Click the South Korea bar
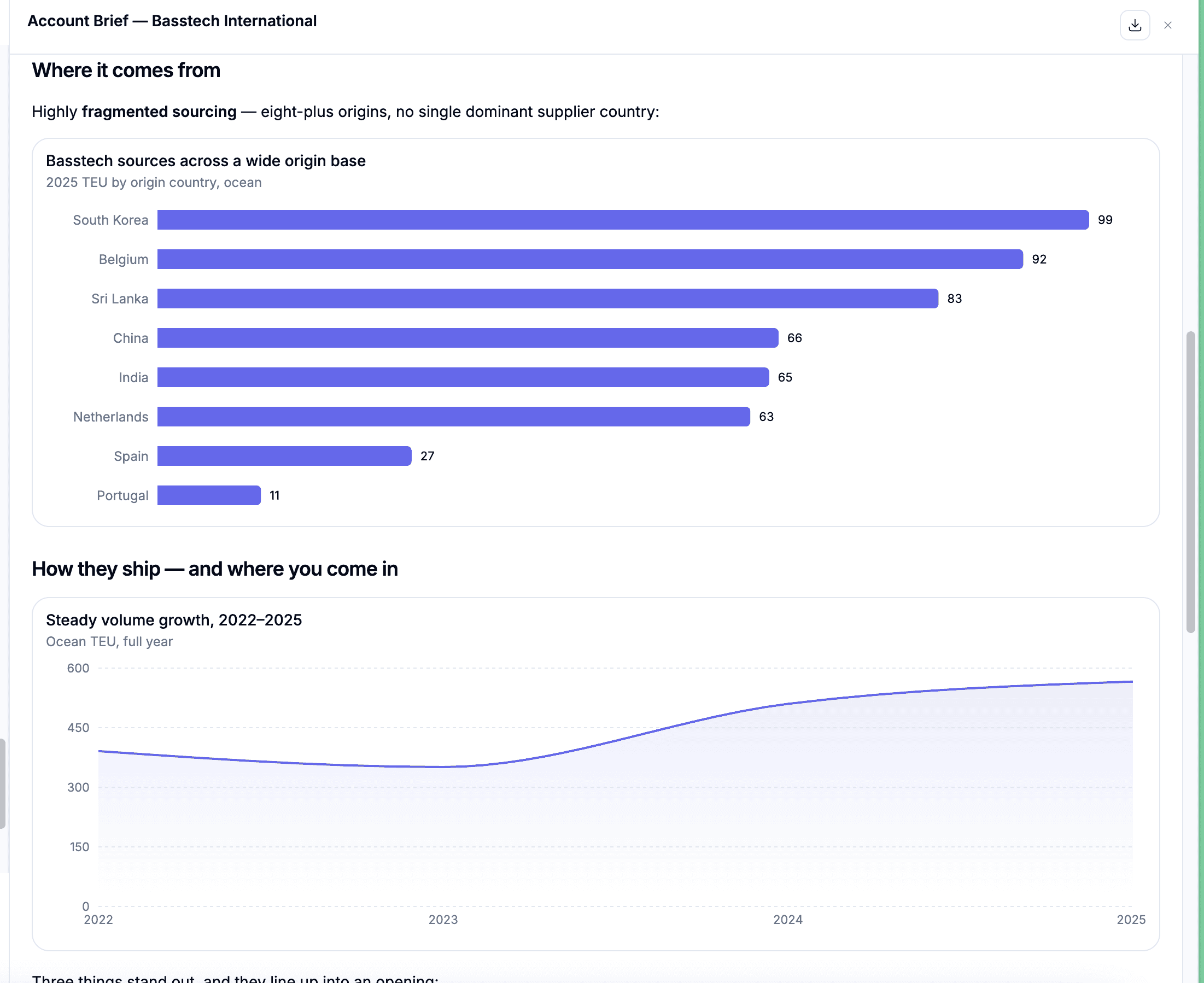This screenshot has width=1204, height=983. pyautogui.click(x=623, y=220)
